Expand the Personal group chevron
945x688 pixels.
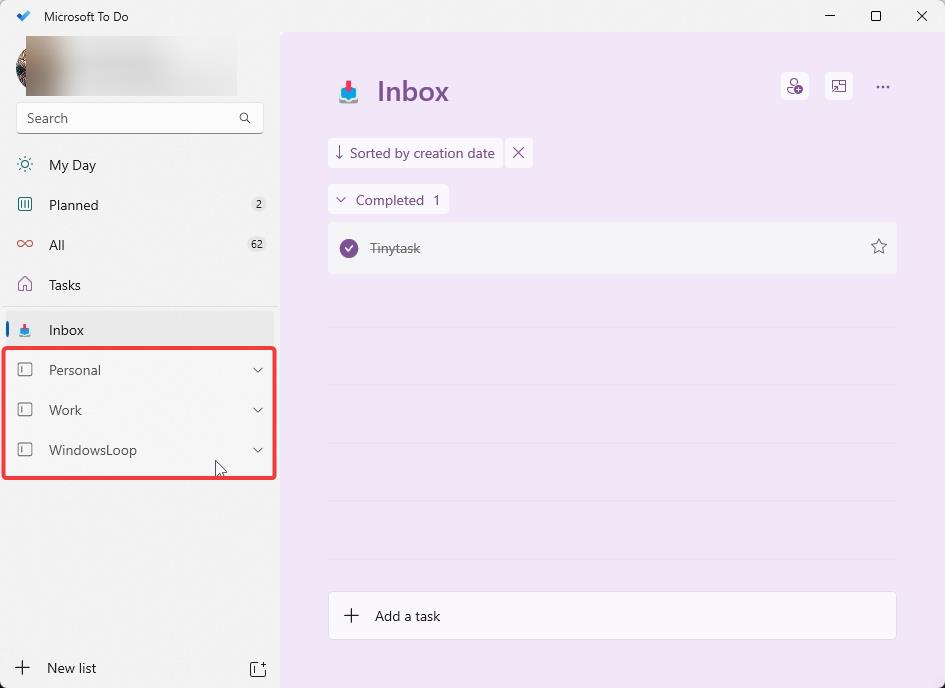pyautogui.click(x=258, y=370)
